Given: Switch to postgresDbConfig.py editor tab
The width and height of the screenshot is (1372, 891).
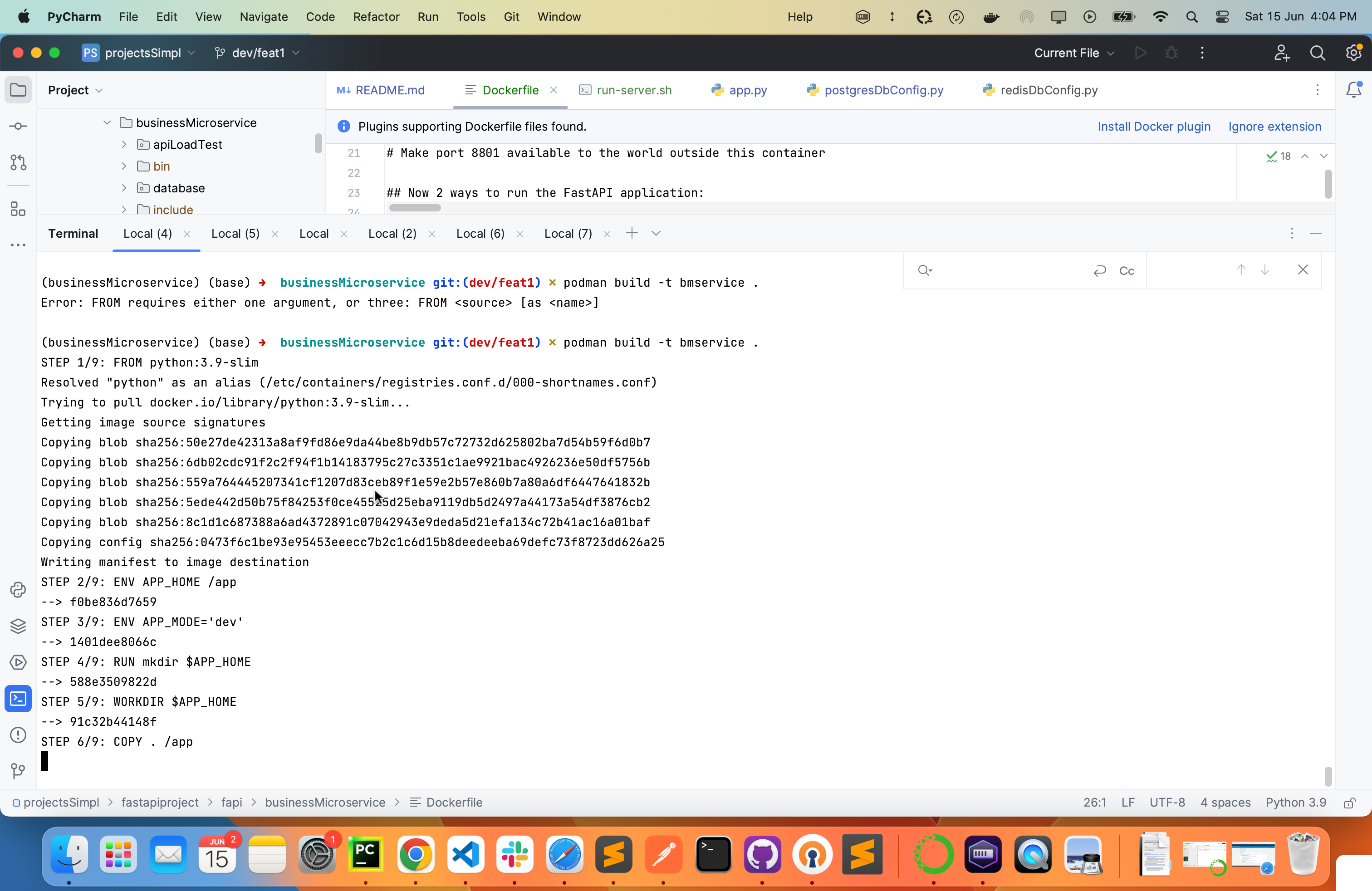Looking at the screenshot, I should [875, 90].
